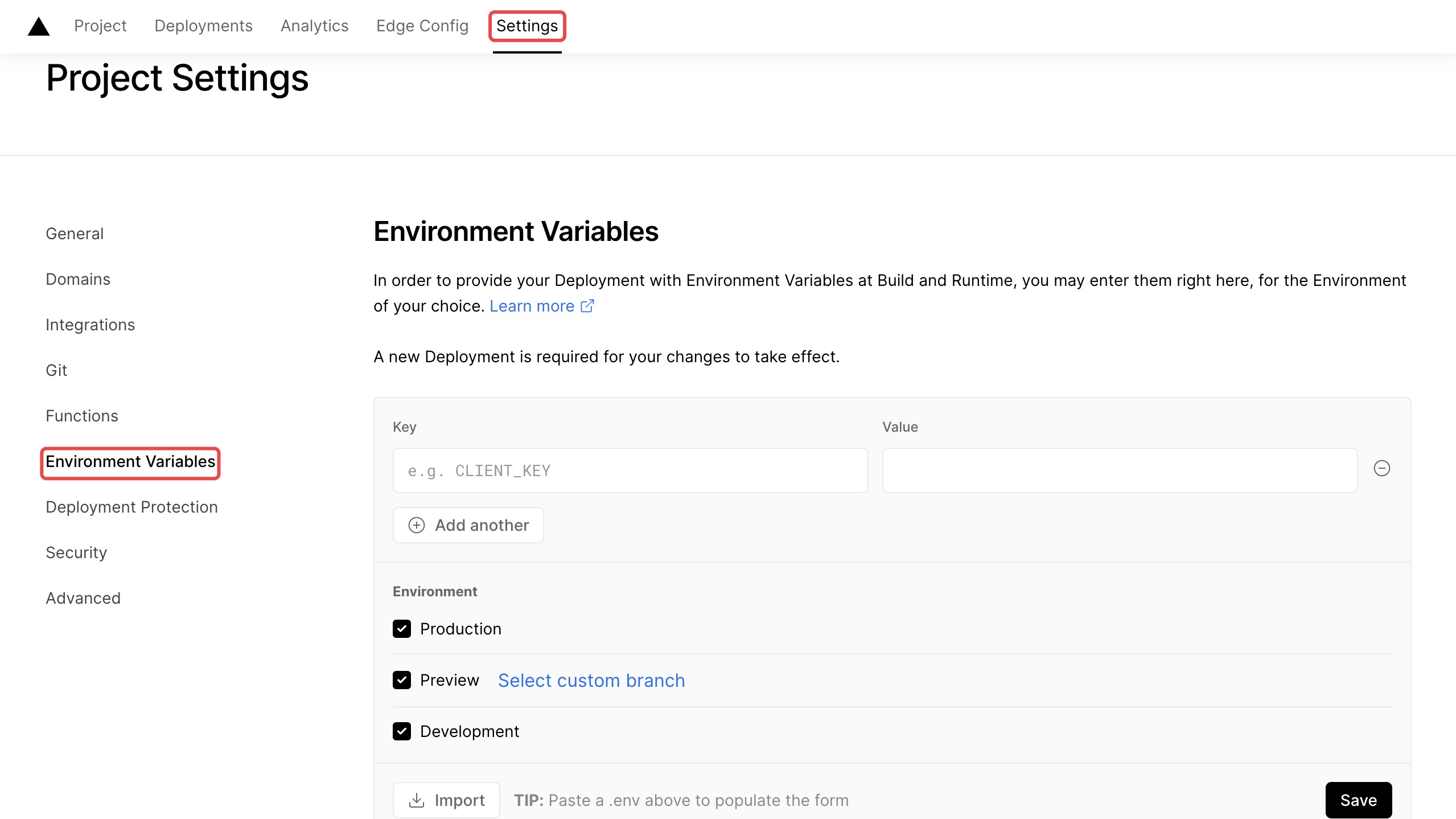This screenshot has height=819, width=1456.
Task: Open Functions settings section
Action: [x=82, y=416]
